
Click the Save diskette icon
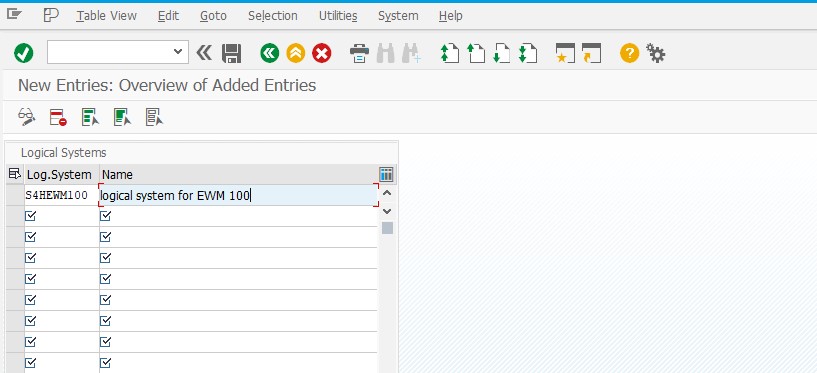click(x=231, y=53)
